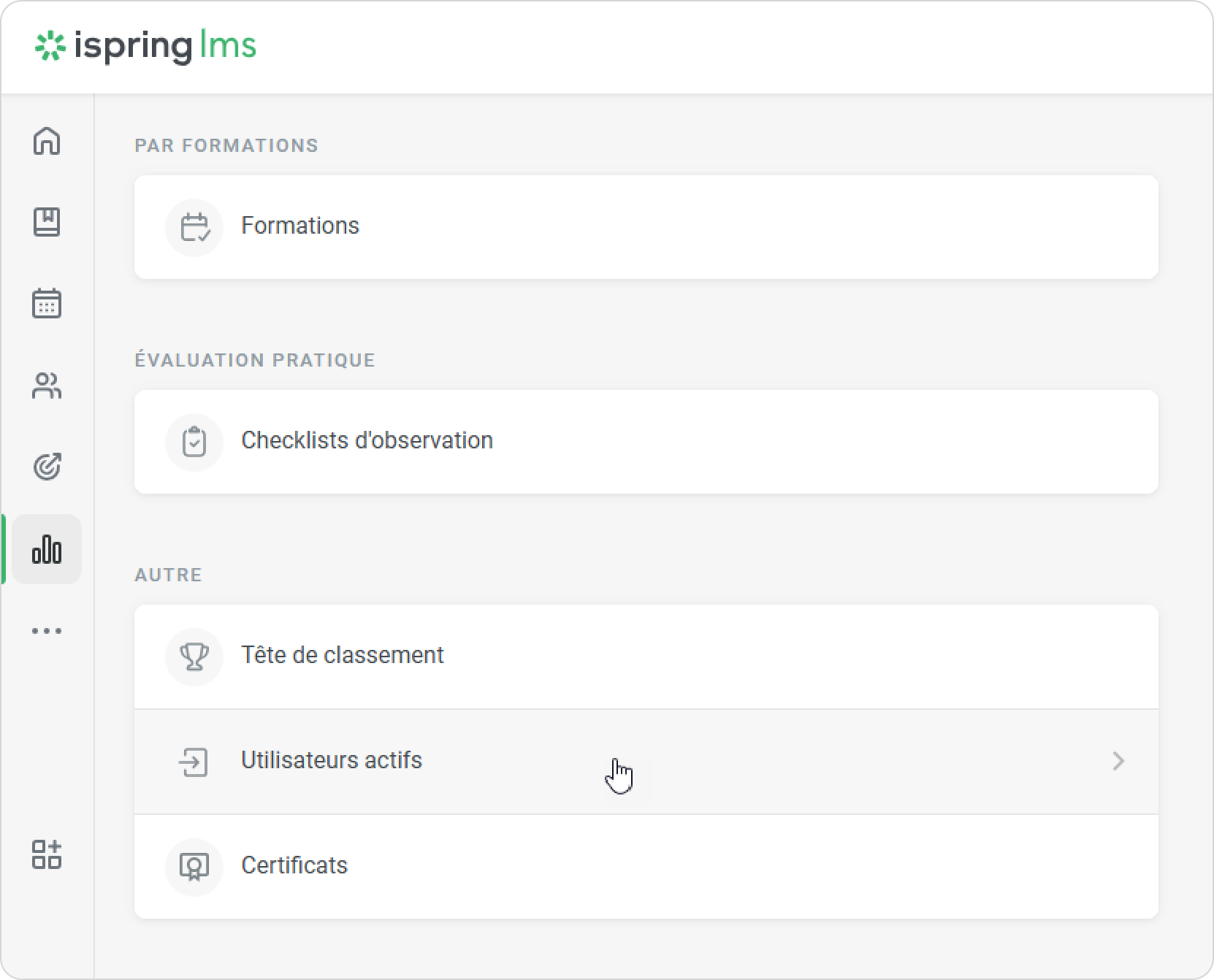The height and width of the screenshot is (980, 1214).
Task: Click the iSpring LMS logo
Action: [x=146, y=46]
